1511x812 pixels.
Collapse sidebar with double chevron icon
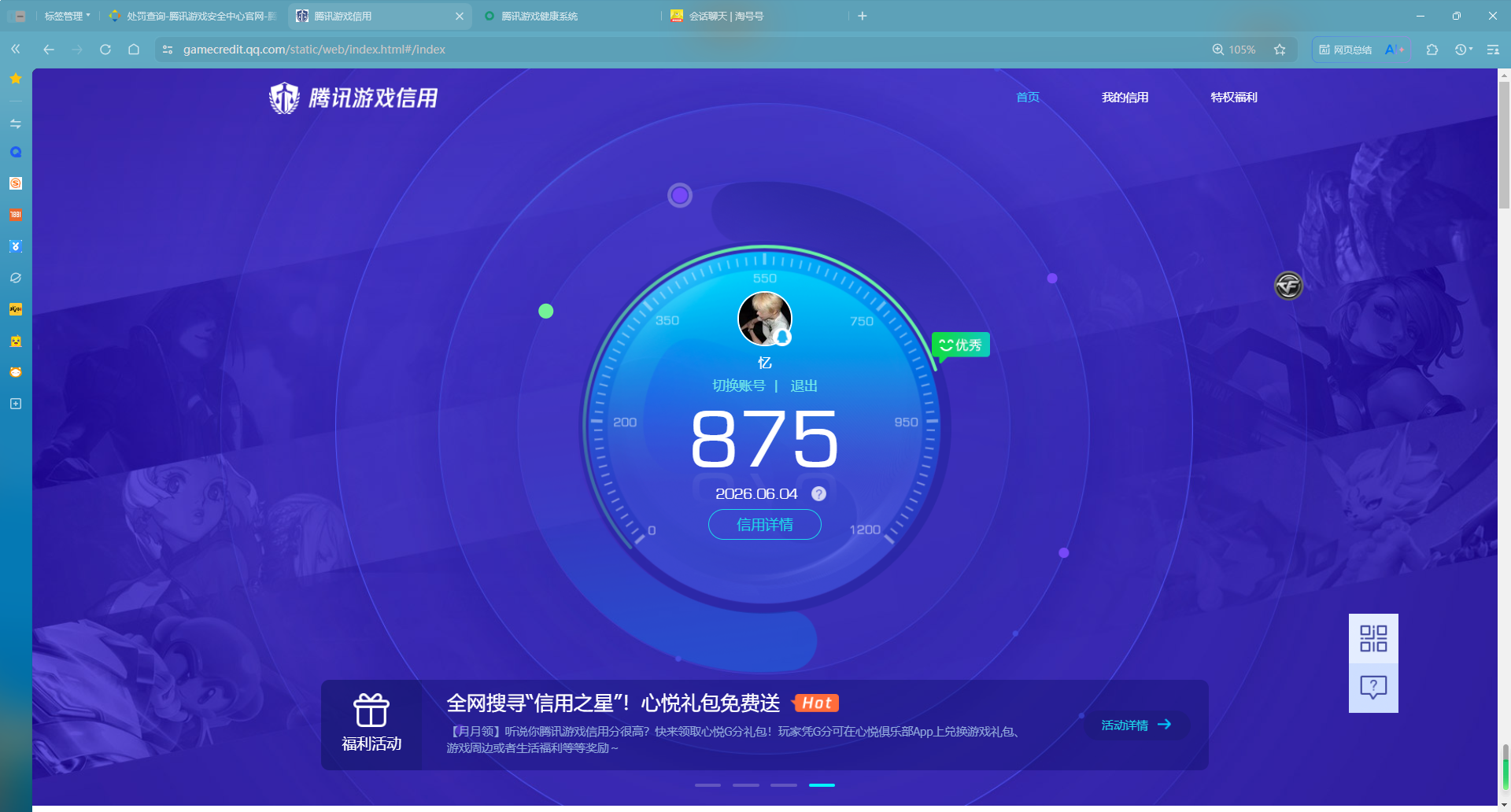(16, 49)
